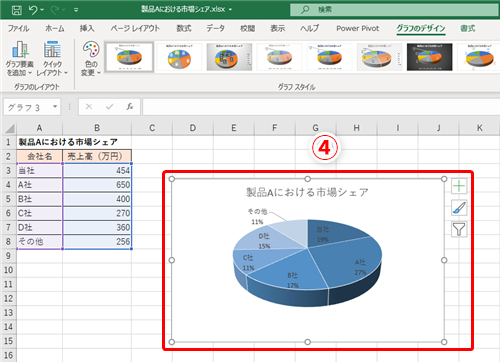The image size is (500, 362).
Task: Open the ファイル tab
Action: [x=18, y=29]
